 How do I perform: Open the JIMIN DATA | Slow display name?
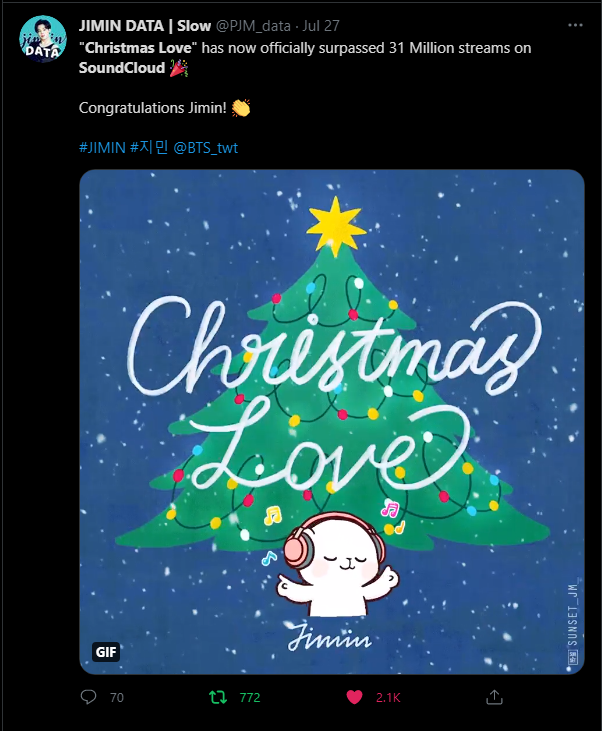pyautogui.click(x=145, y=26)
